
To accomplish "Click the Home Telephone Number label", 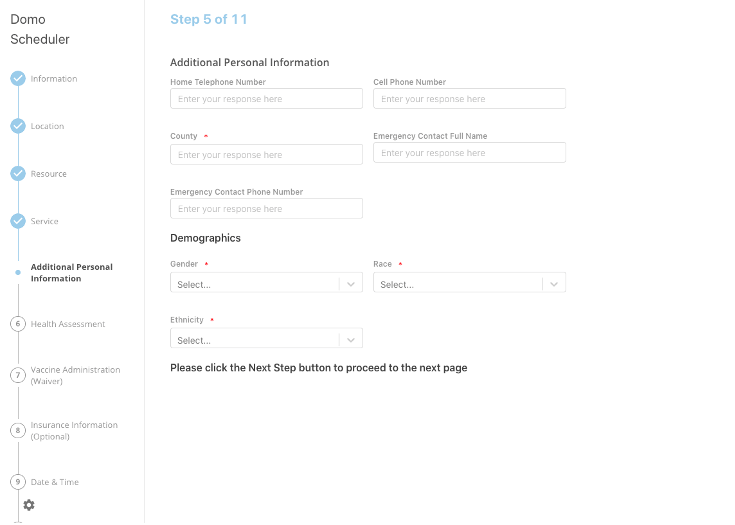I will pyautogui.click(x=218, y=82).
